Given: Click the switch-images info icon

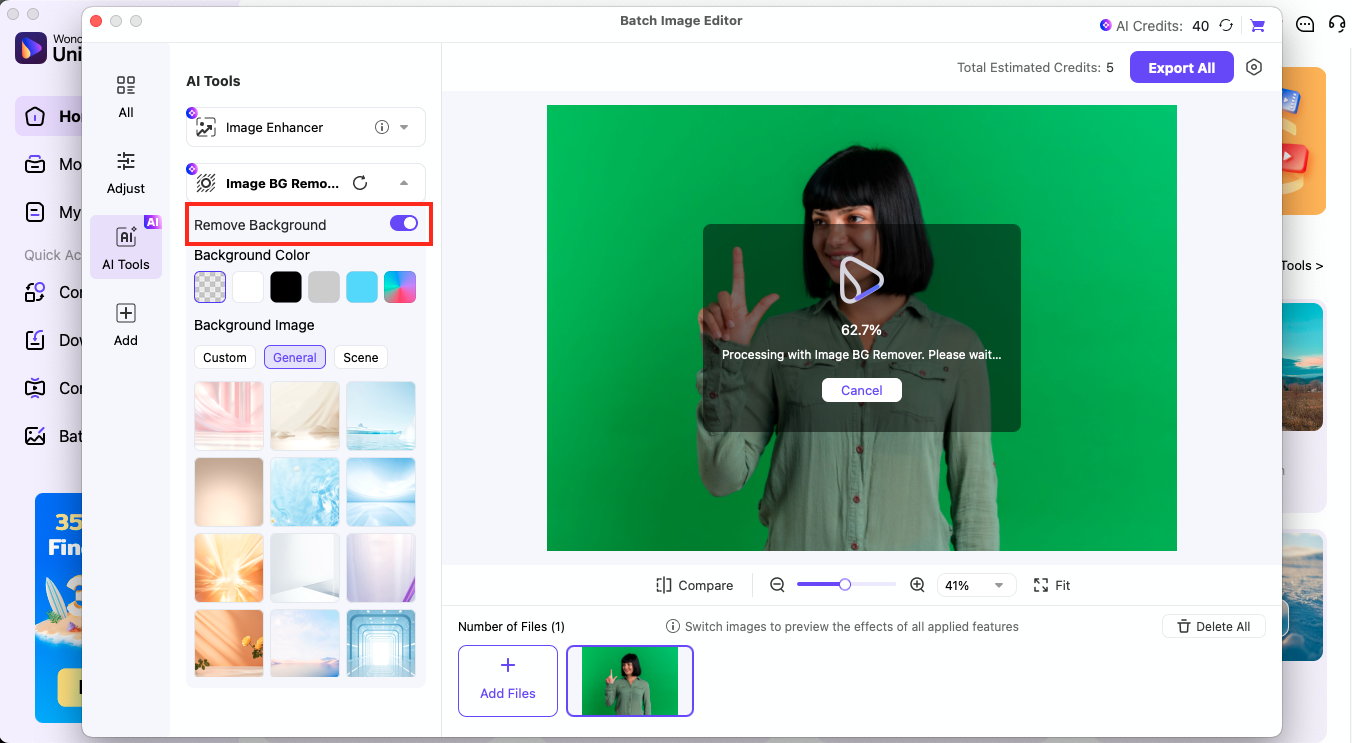Looking at the screenshot, I should click(673, 626).
